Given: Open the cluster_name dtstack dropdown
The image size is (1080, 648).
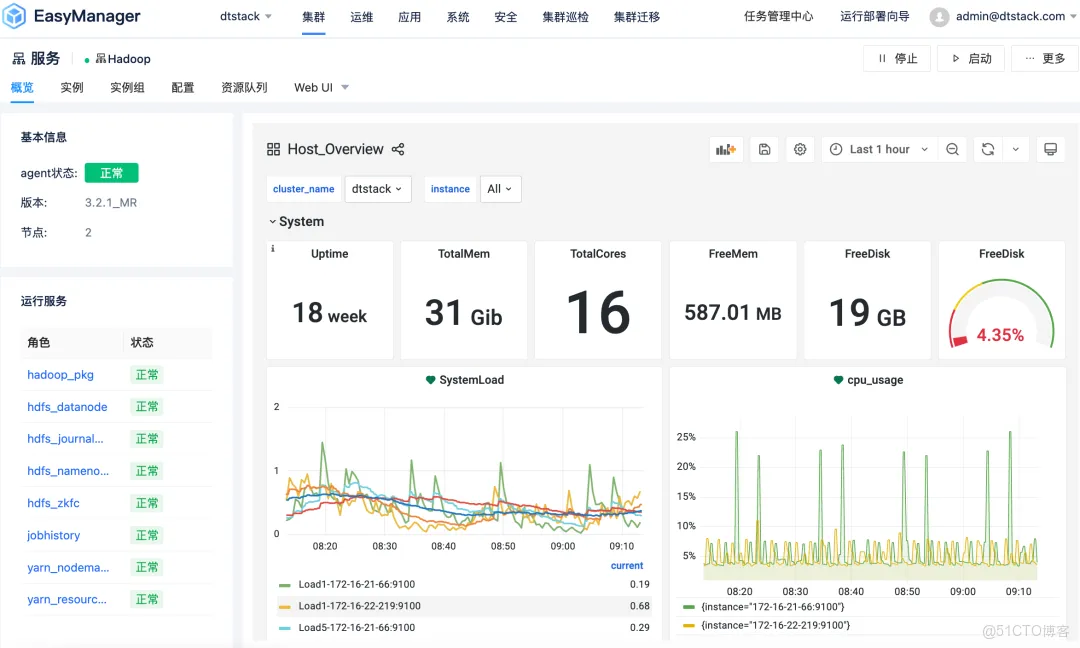Looking at the screenshot, I should 377,189.
